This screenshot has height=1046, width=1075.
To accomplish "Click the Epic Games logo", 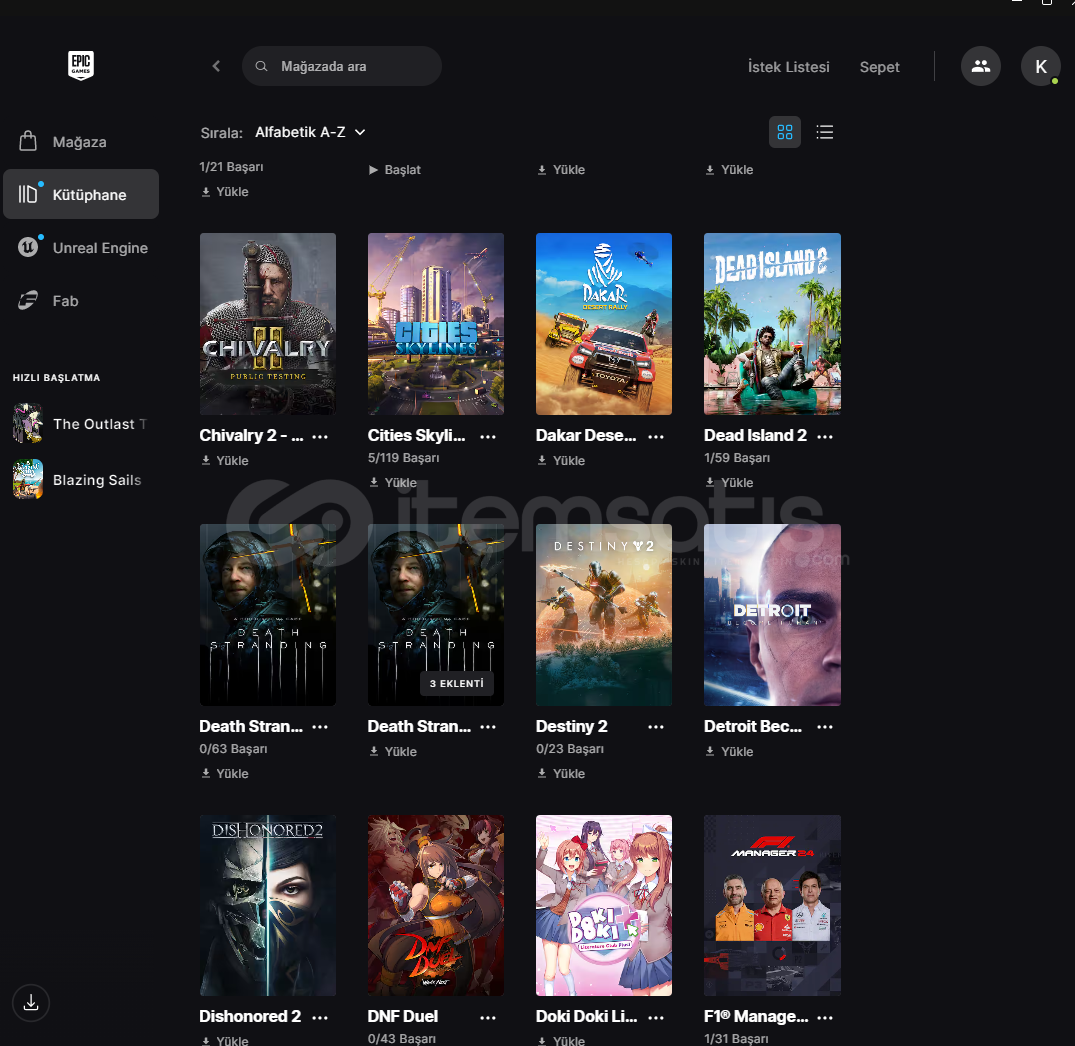I will tap(81, 66).
